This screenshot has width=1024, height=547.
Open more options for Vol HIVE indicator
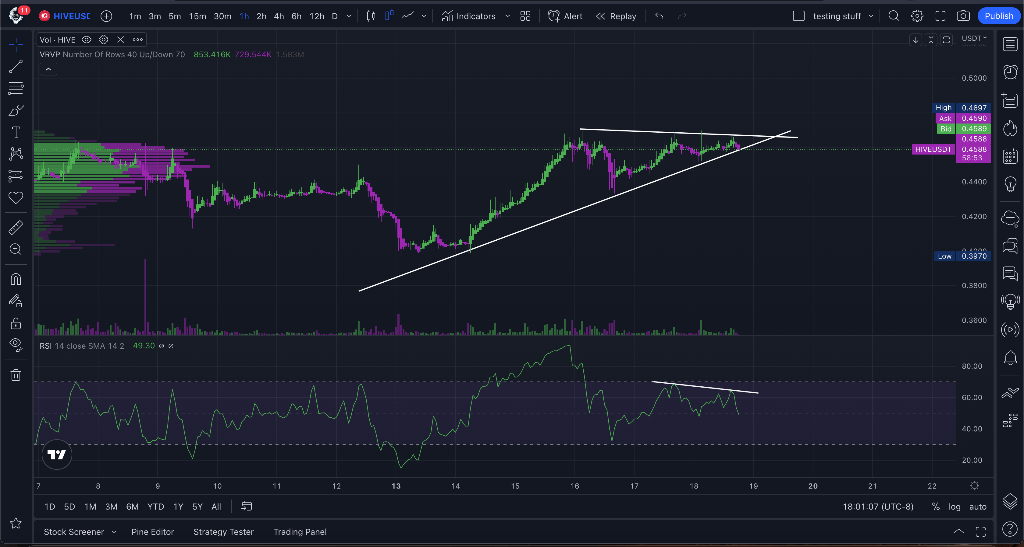coord(138,40)
